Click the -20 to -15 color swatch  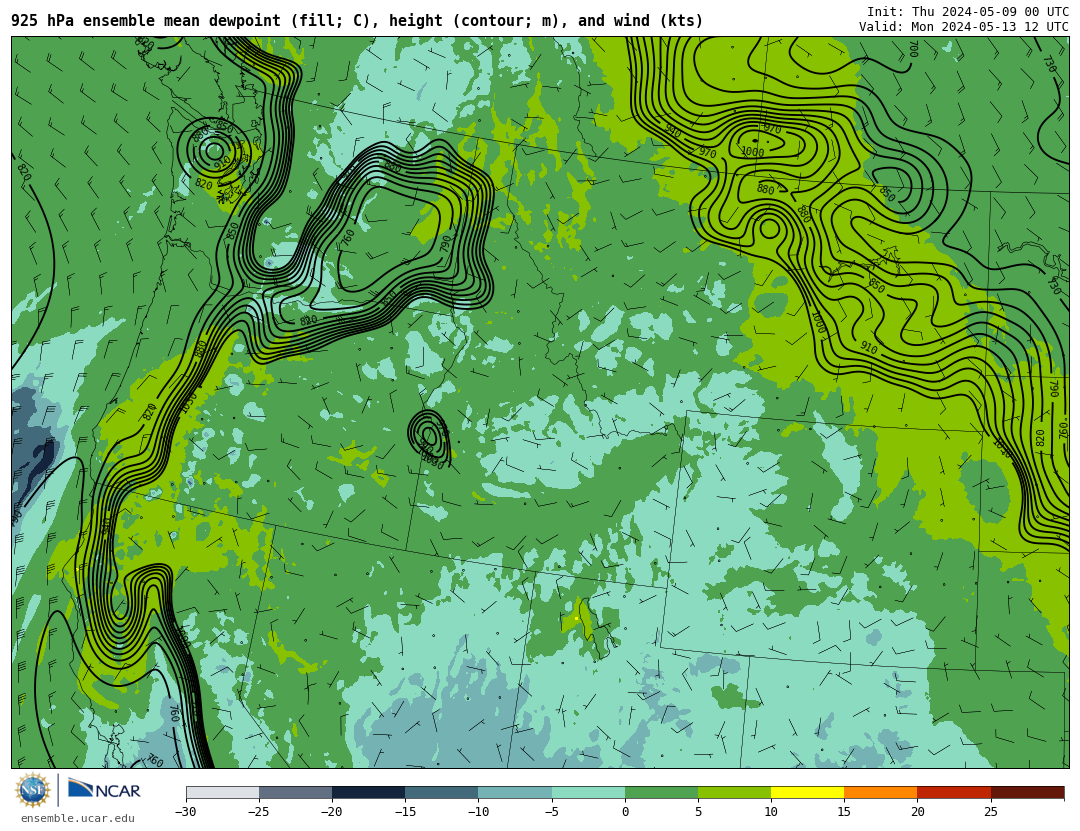(x=368, y=792)
